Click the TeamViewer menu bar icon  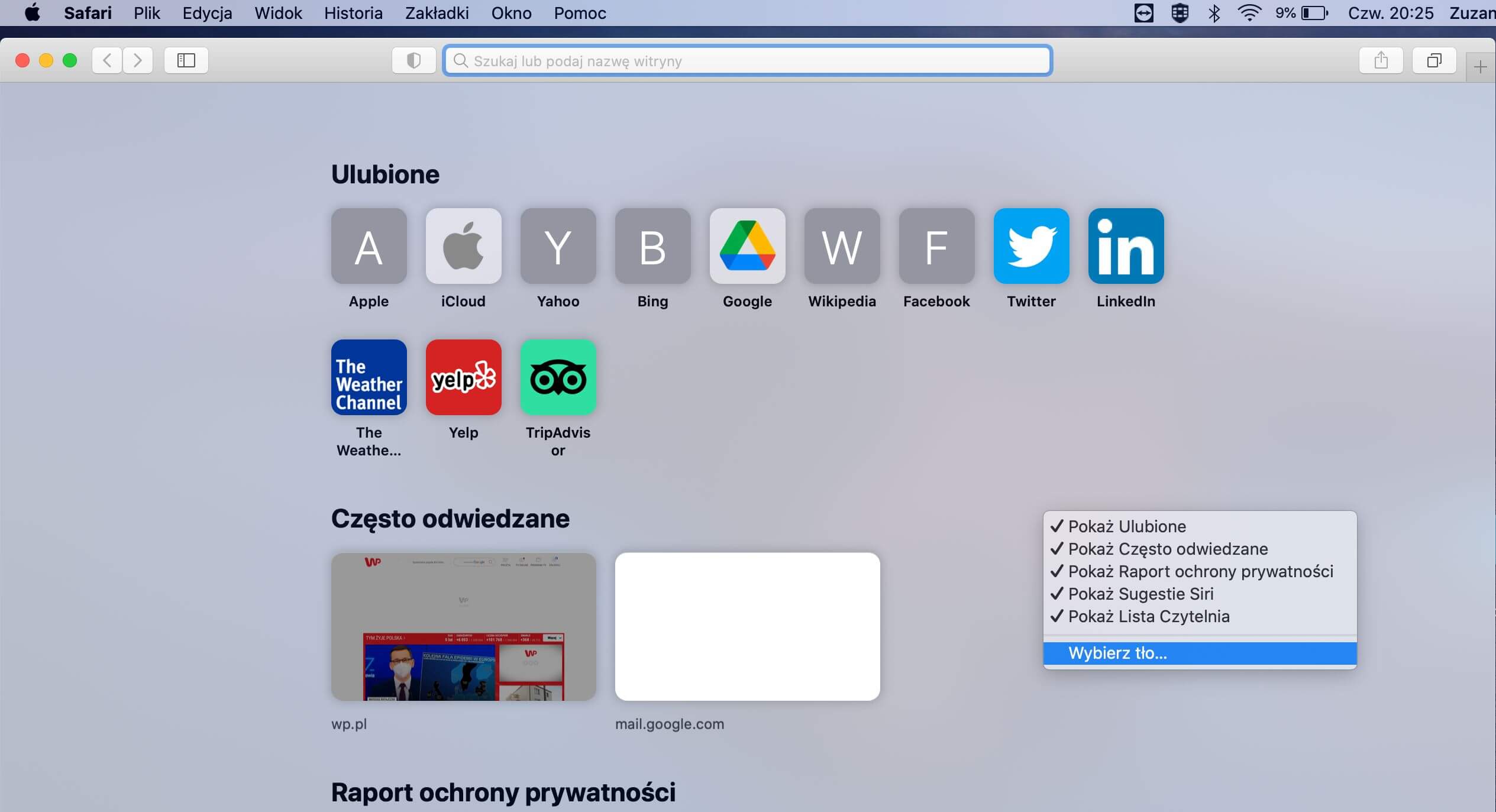coord(1143,13)
